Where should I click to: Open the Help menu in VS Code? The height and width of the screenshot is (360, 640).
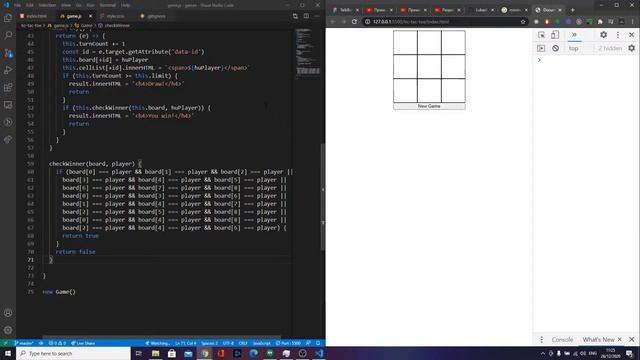pos(126,5)
